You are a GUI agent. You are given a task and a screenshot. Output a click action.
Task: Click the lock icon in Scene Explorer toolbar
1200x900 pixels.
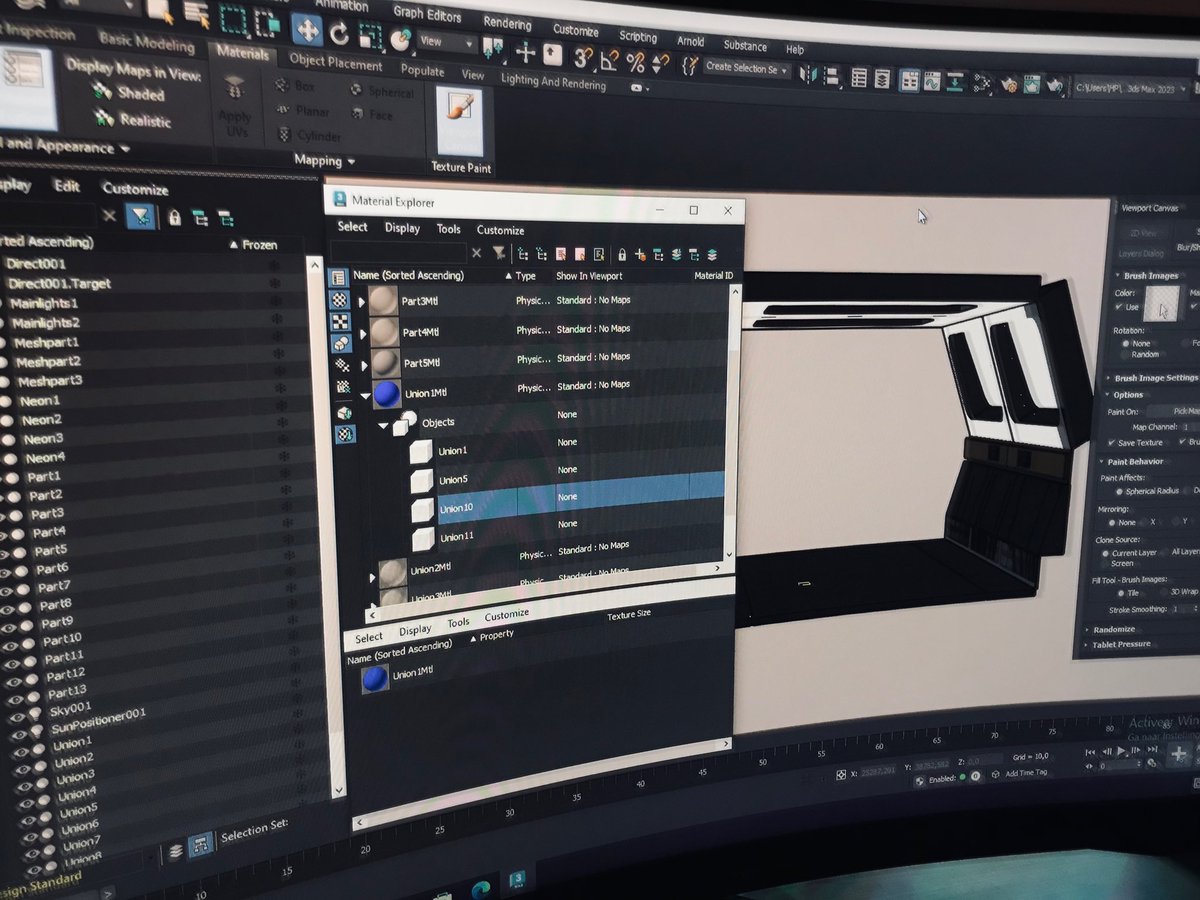click(174, 216)
